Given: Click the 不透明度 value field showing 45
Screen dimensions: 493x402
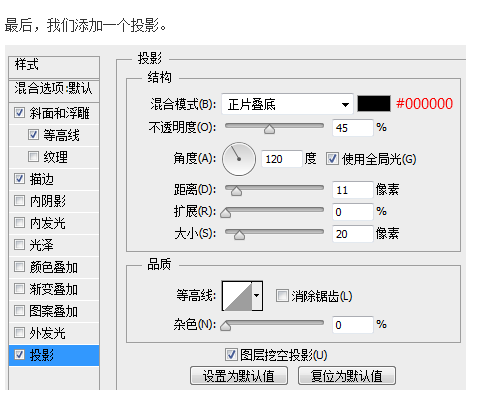Looking at the screenshot, I should tap(352, 128).
